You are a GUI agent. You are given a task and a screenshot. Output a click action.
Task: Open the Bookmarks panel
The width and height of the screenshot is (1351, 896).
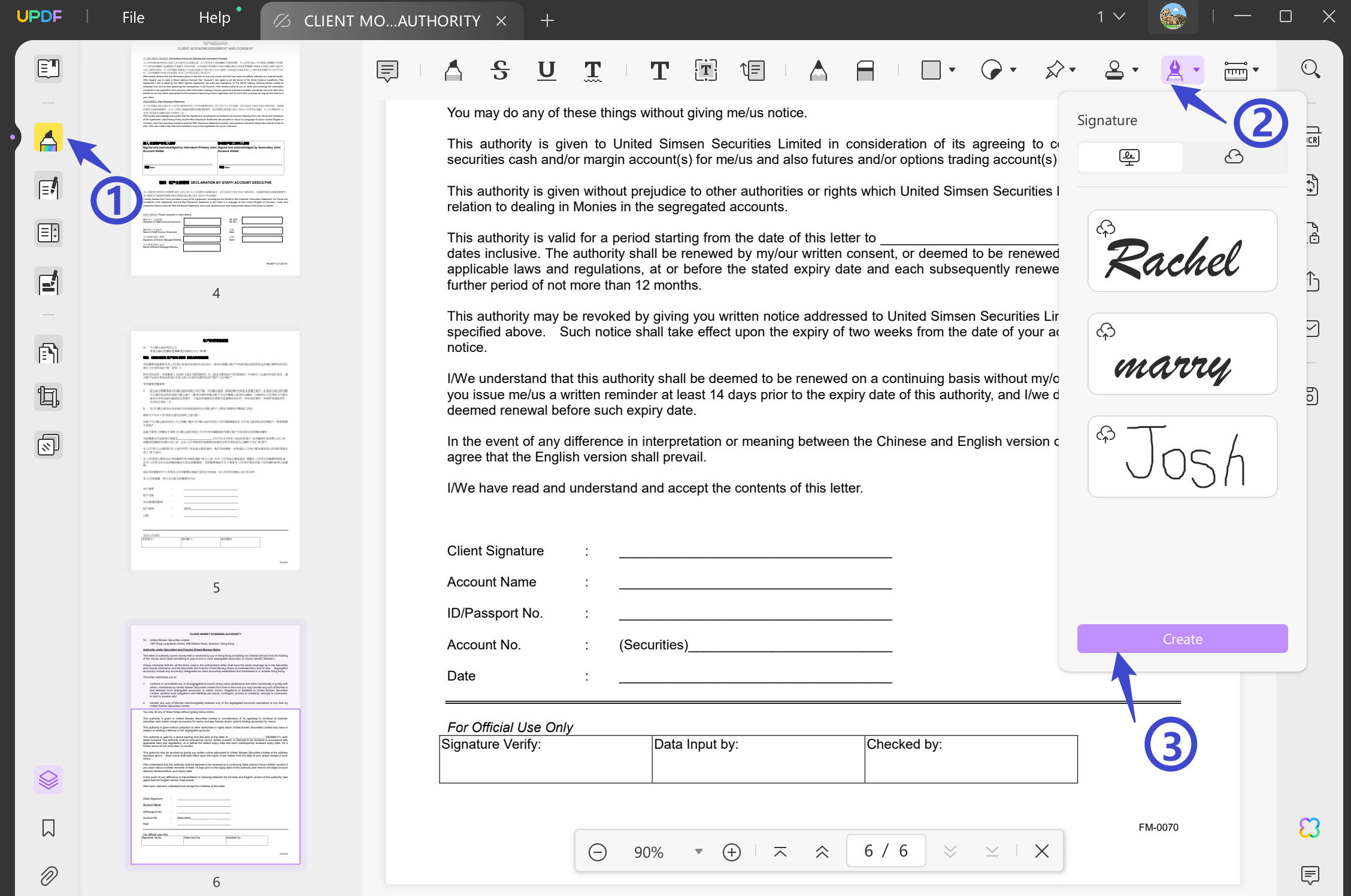[x=48, y=828]
